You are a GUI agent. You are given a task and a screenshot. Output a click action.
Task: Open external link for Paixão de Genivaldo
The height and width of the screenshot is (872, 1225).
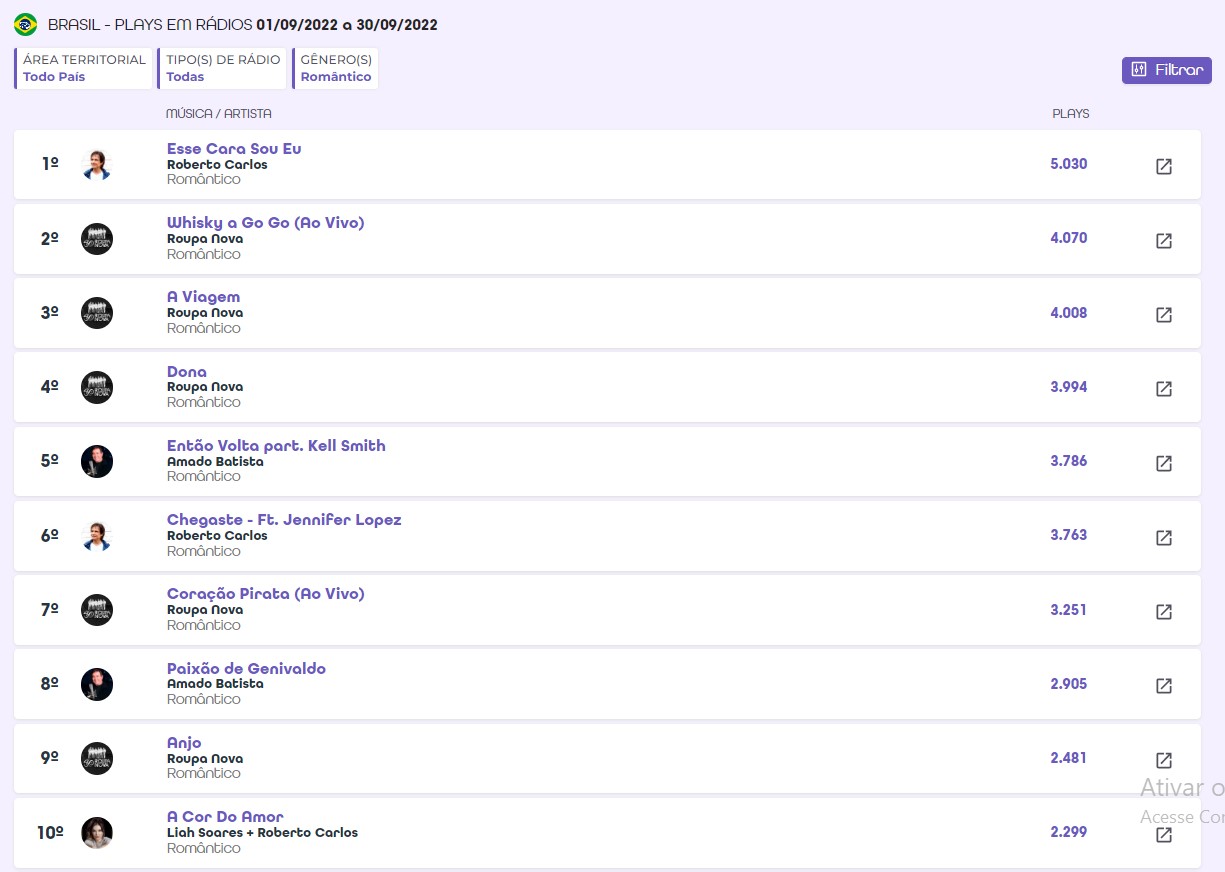1164,686
